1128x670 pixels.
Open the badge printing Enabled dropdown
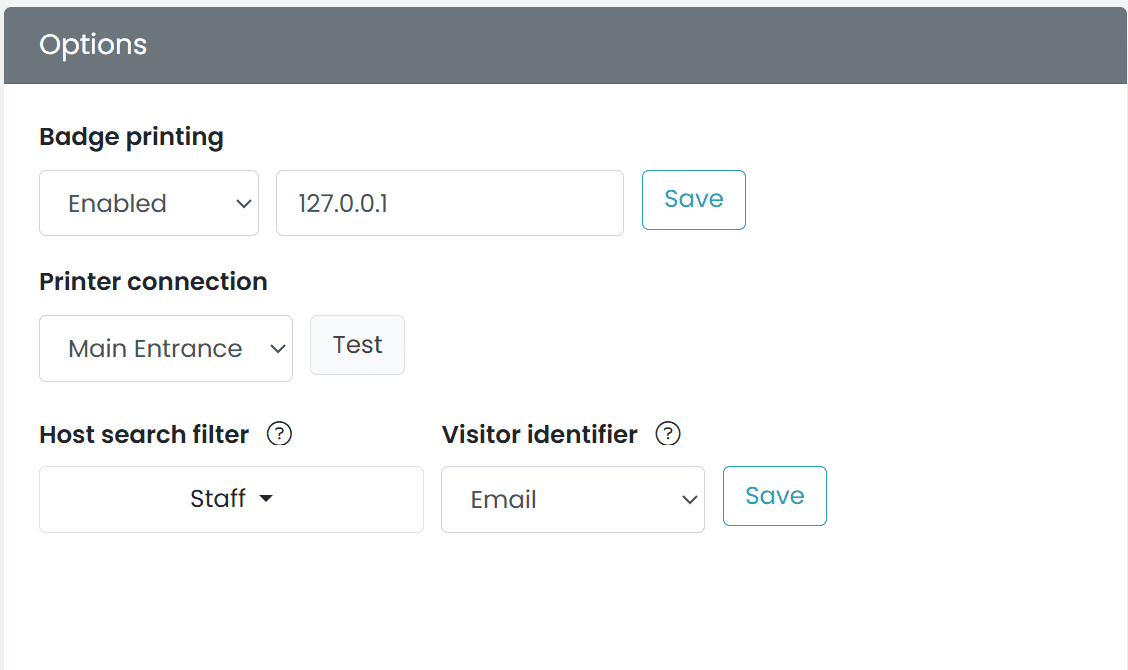(148, 203)
